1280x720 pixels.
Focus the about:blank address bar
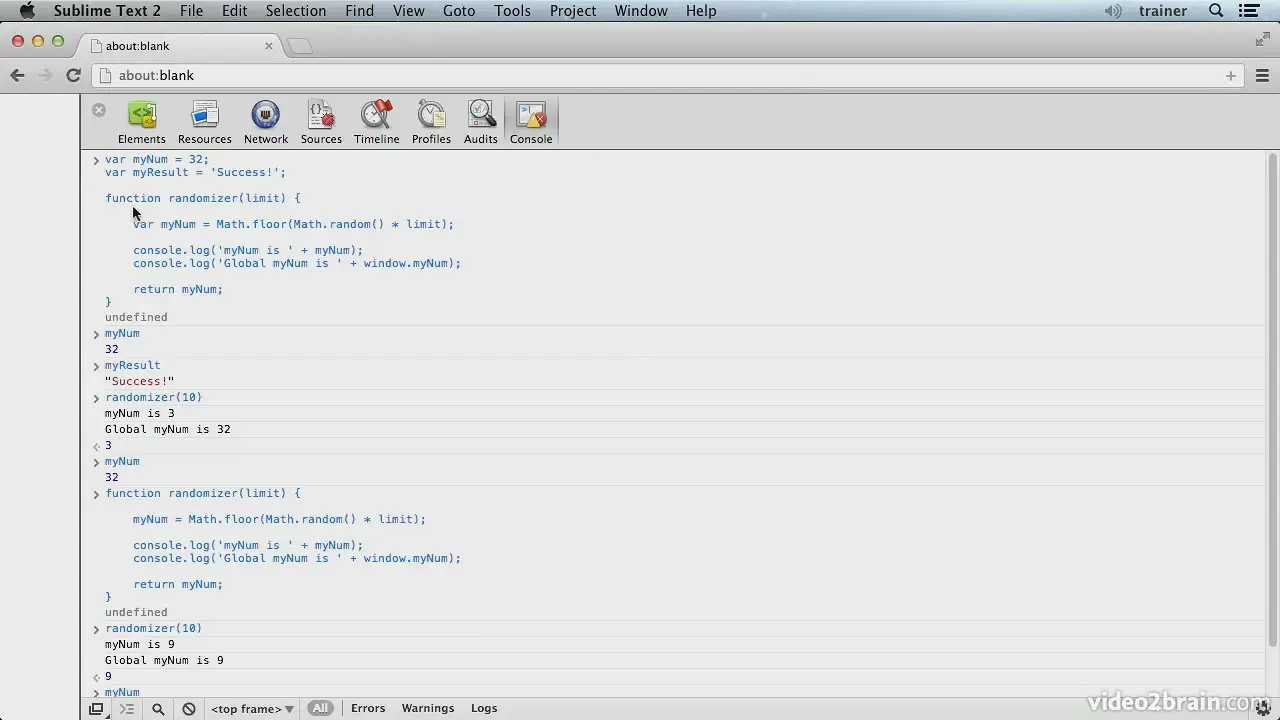[x=665, y=75]
